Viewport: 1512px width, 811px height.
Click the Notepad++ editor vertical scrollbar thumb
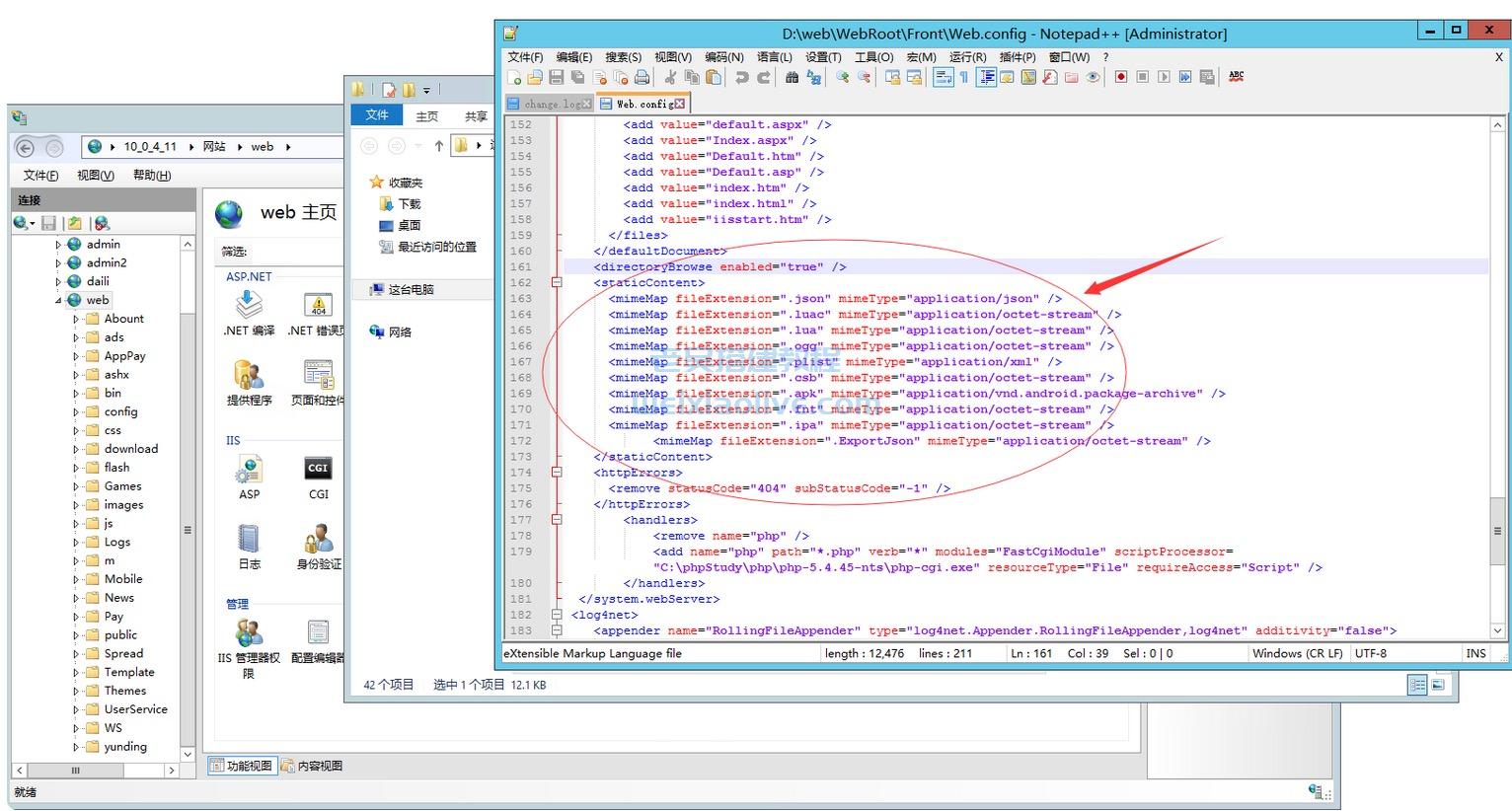1497,530
